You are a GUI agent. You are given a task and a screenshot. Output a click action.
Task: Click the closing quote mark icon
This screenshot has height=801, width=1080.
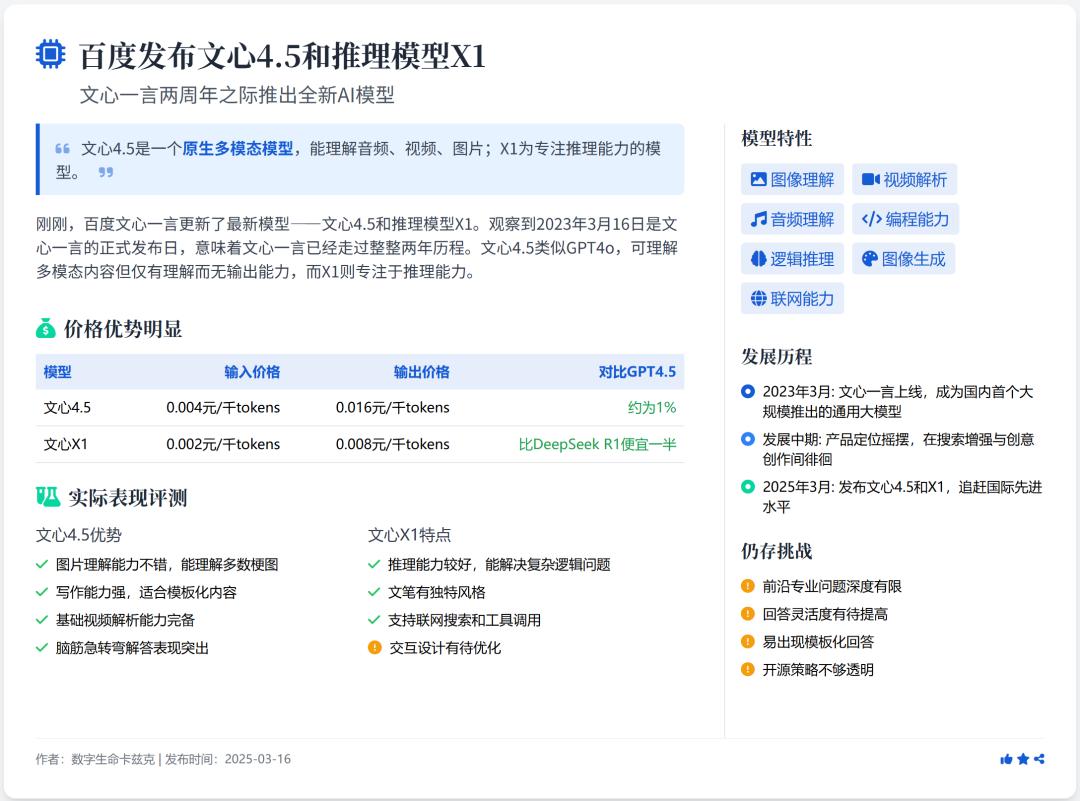click(x=105, y=172)
